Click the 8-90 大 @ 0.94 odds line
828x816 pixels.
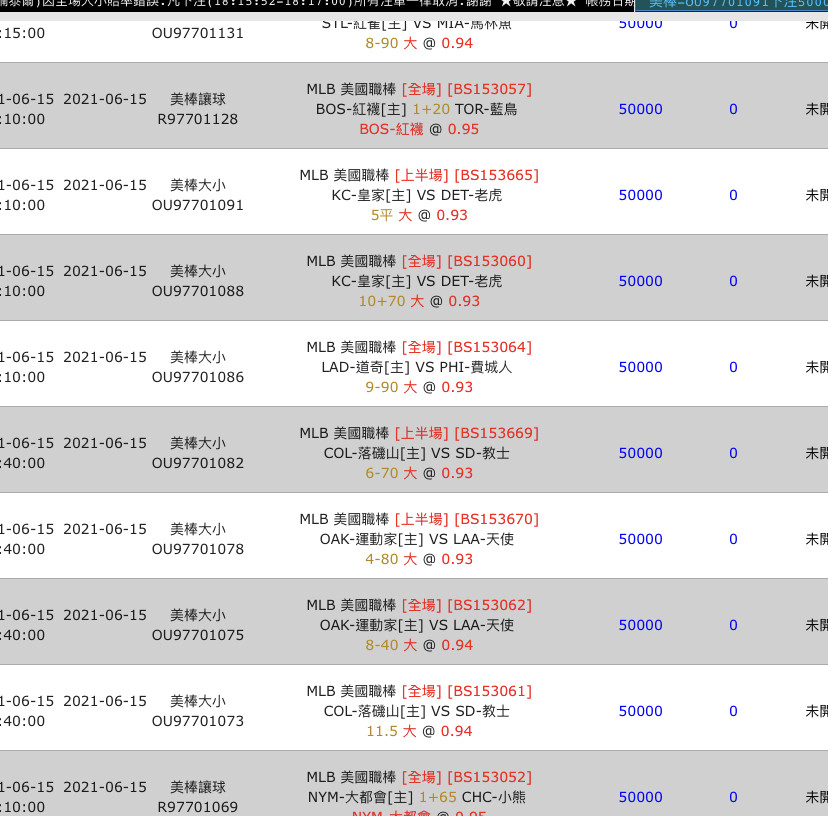419,44
